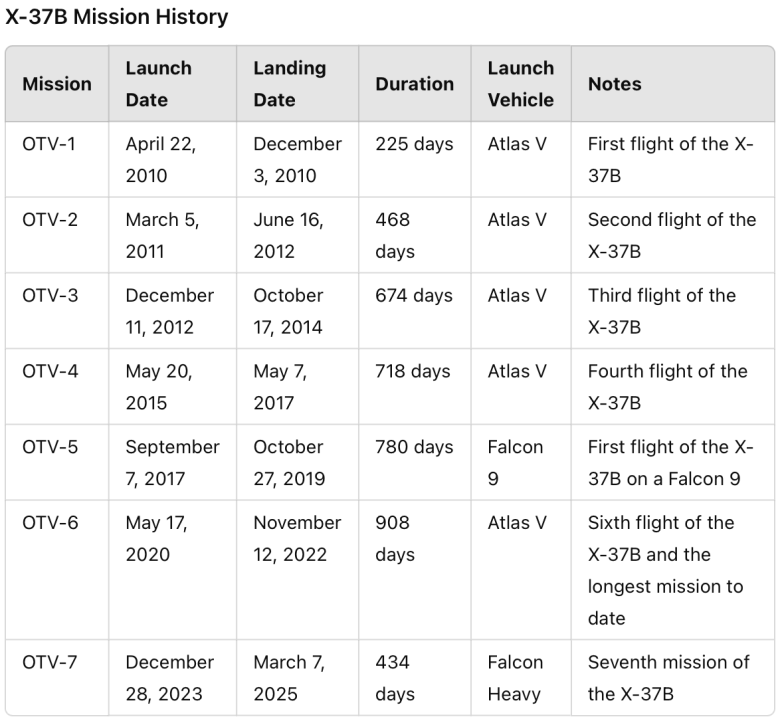Select the OTV-3 mission cell
The image size is (780, 721).
tap(57, 311)
